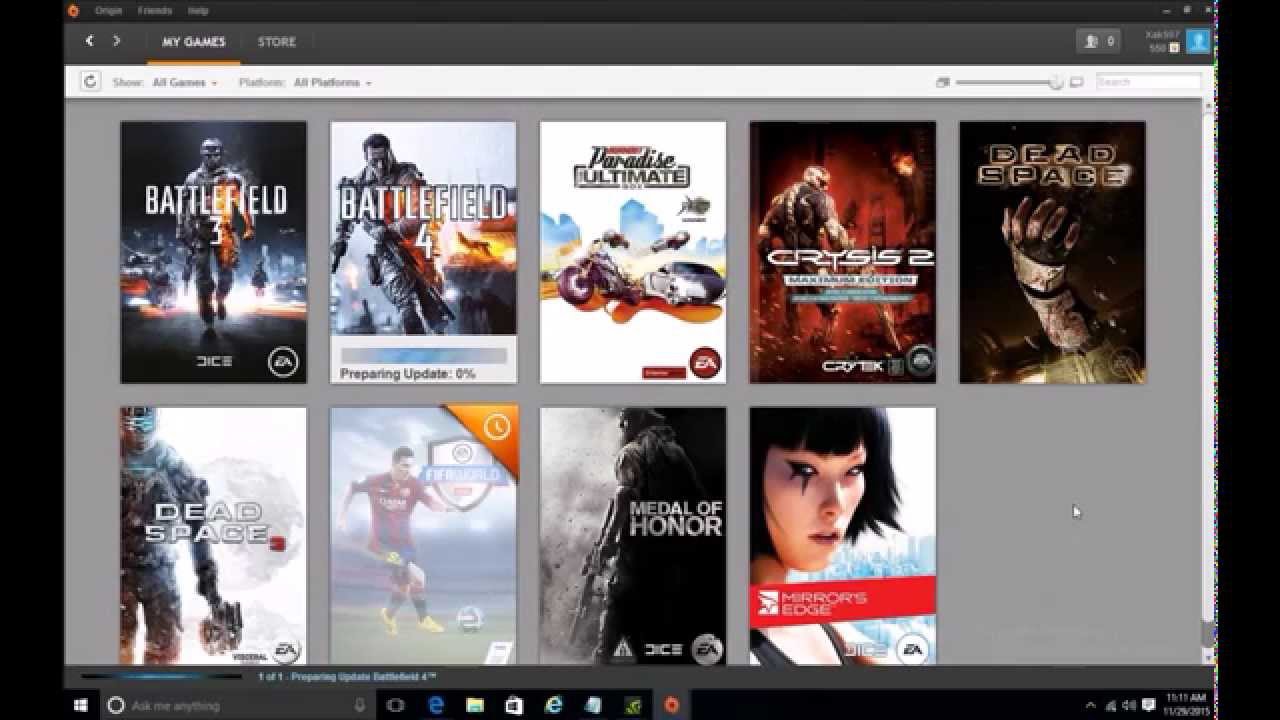Open the Help menu
The image size is (1280, 720).
pyautogui.click(x=198, y=10)
